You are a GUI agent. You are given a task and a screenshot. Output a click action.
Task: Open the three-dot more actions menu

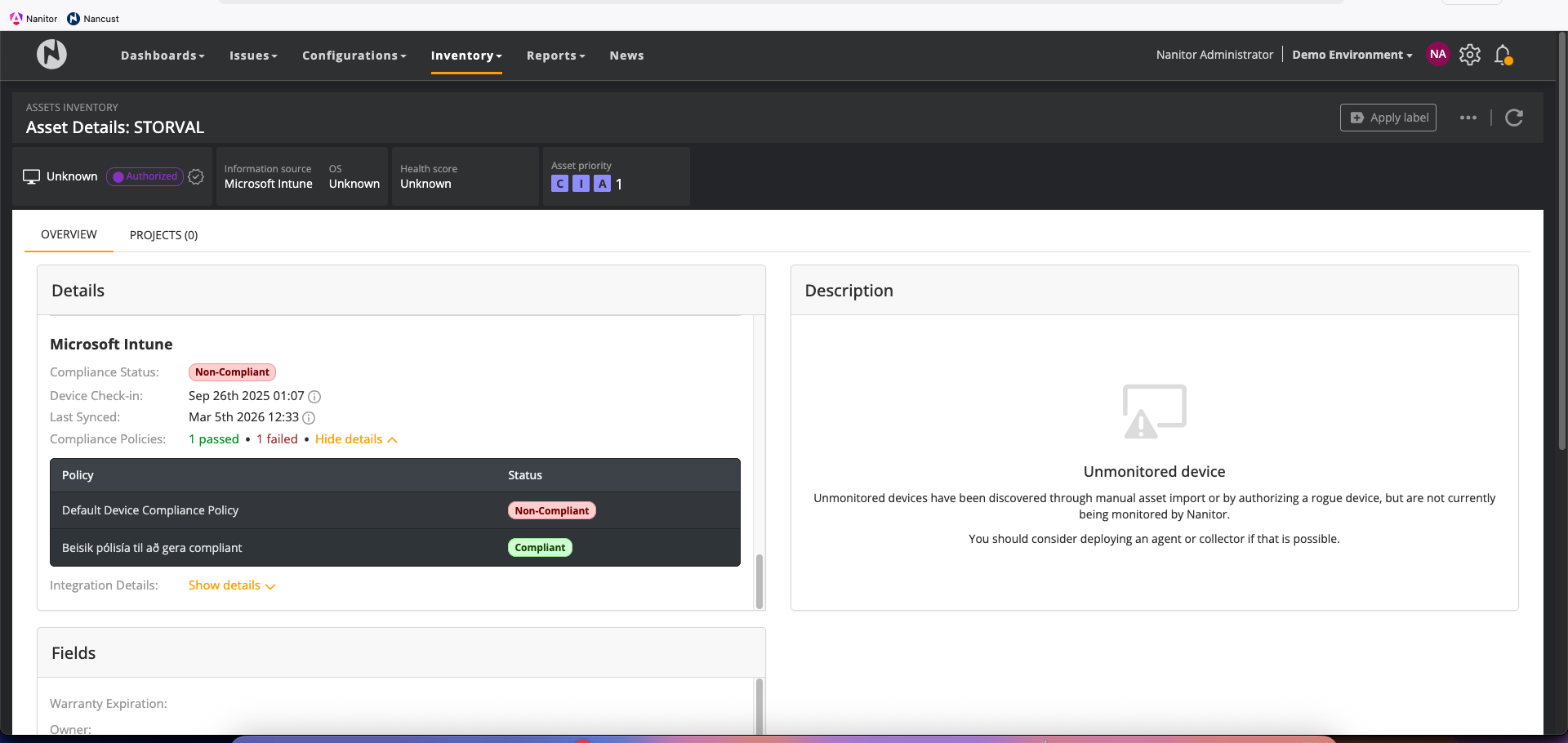tap(1468, 118)
